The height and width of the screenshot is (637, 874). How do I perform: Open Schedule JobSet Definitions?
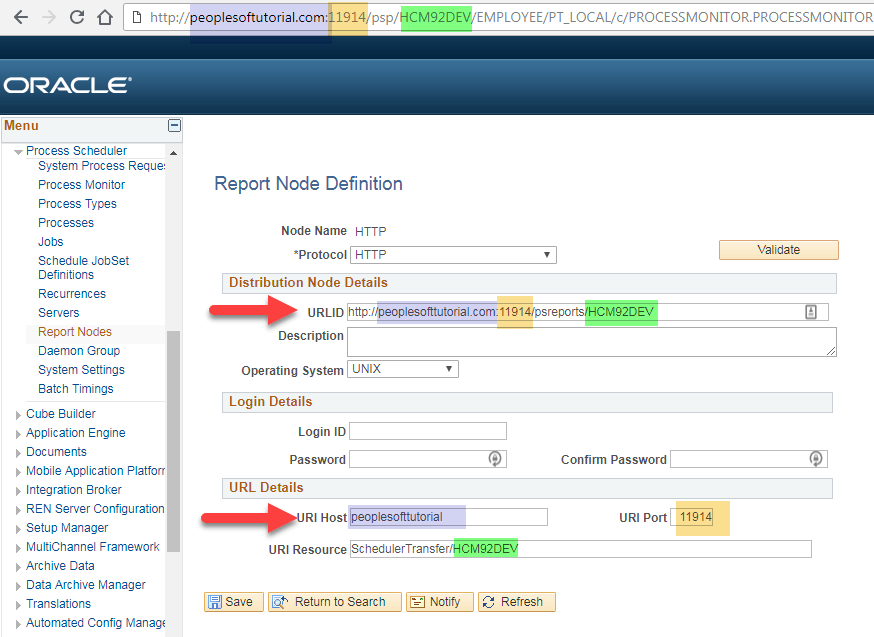click(84, 268)
